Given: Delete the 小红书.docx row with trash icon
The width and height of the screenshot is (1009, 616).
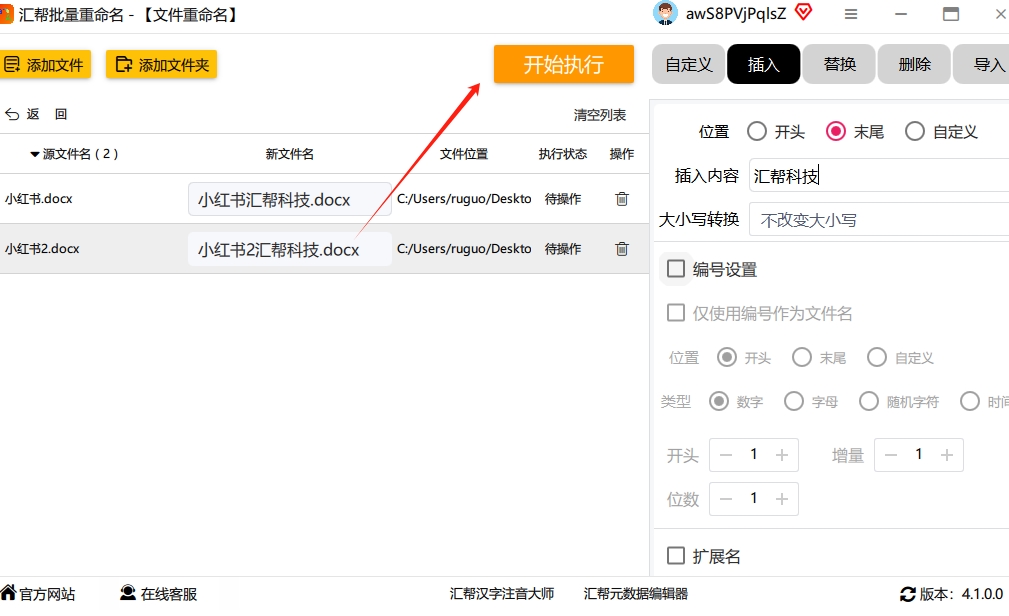Looking at the screenshot, I should (x=622, y=199).
